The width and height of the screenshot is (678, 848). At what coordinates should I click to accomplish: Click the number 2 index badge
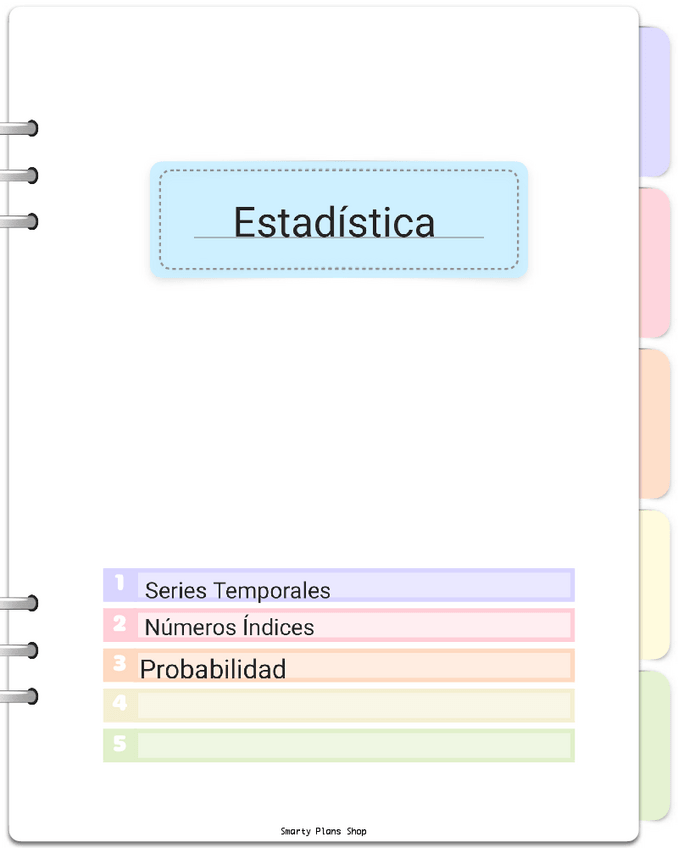click(x=120, y=625)
